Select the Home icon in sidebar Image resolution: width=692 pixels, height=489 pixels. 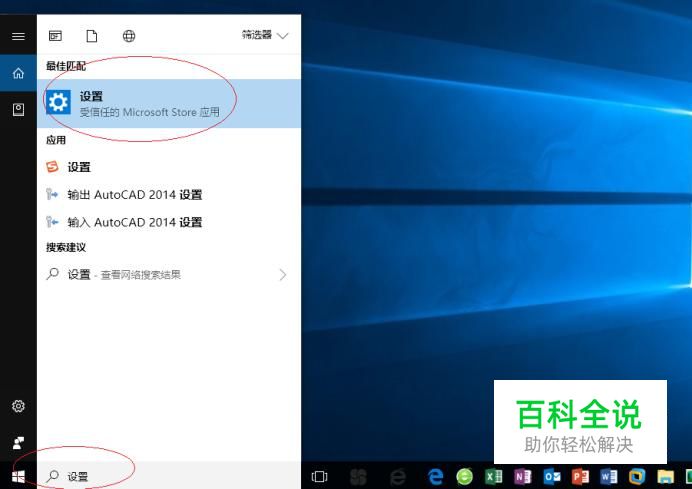[18, 73]
